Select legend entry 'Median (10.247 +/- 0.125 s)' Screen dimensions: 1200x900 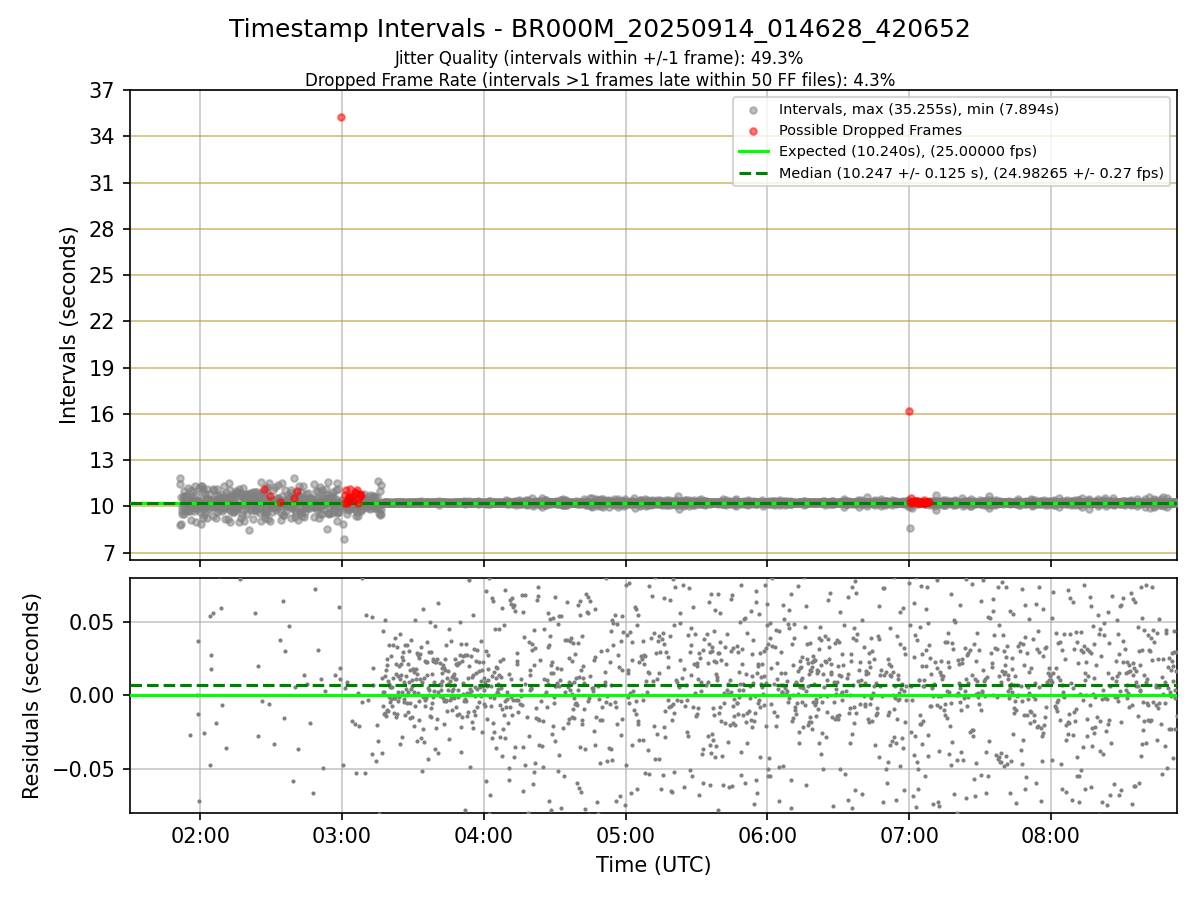(971, 173)
